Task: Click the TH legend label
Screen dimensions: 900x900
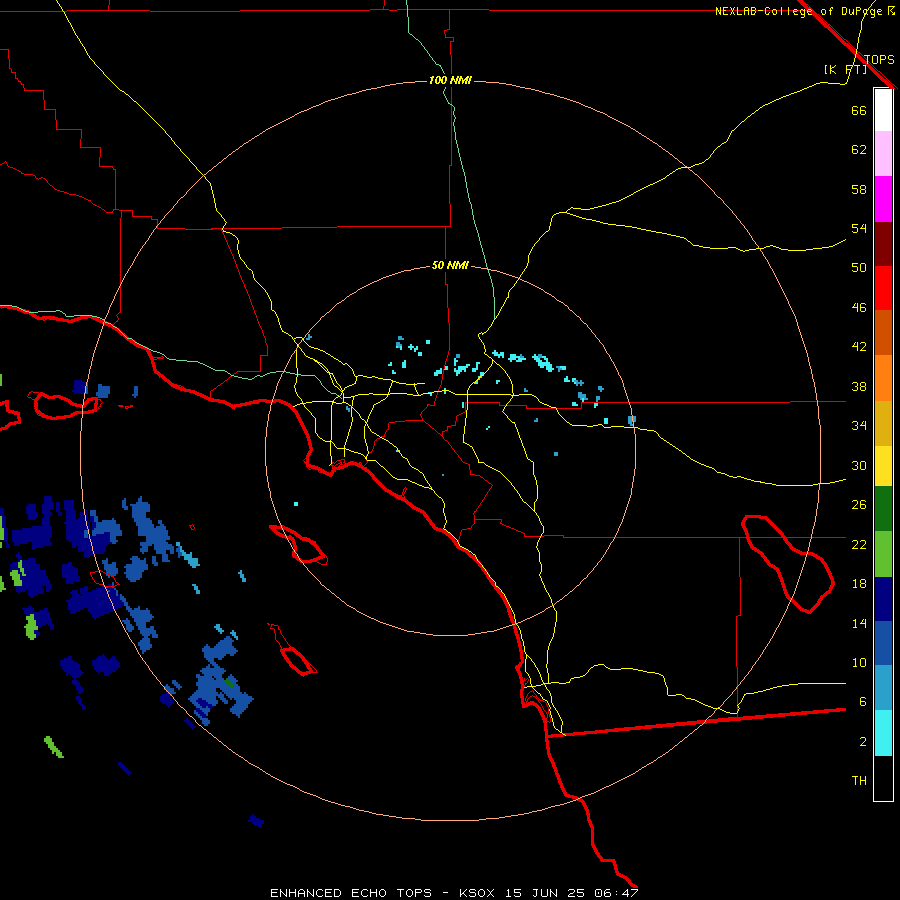Action: (859, 781)
